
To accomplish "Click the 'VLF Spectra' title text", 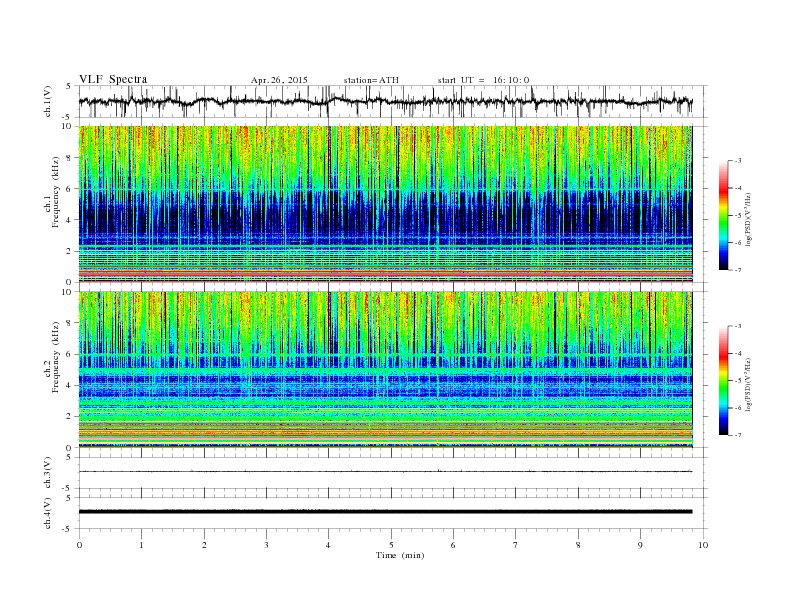I will [113, 79].
